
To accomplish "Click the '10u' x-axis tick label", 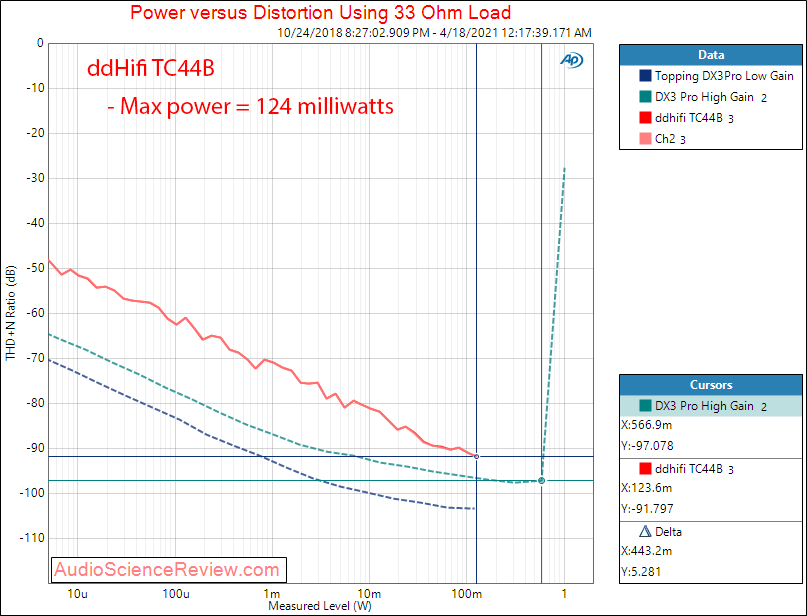I will point(77,594).
